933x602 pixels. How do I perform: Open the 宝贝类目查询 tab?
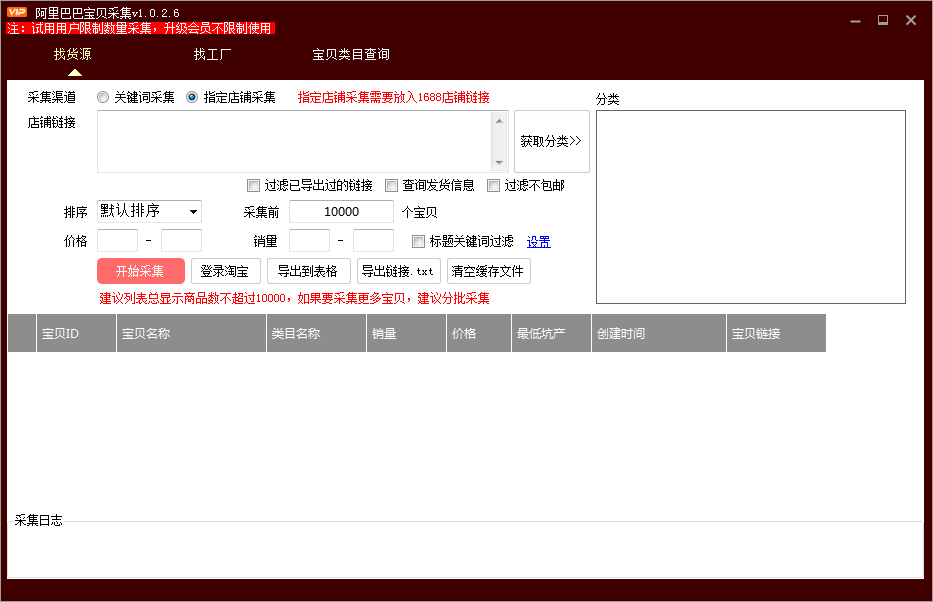click(x=351, y=54)
